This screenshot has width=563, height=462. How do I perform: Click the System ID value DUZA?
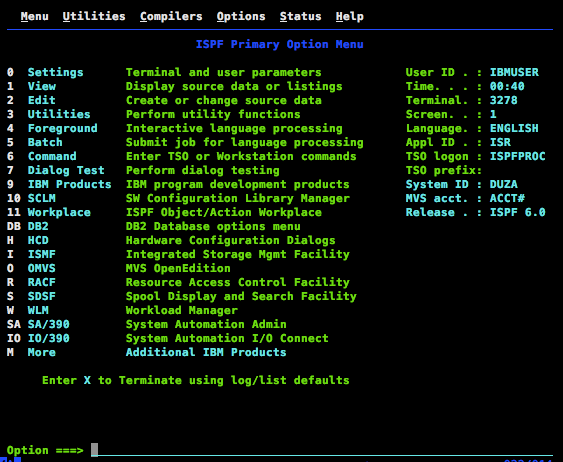point(504,184)
